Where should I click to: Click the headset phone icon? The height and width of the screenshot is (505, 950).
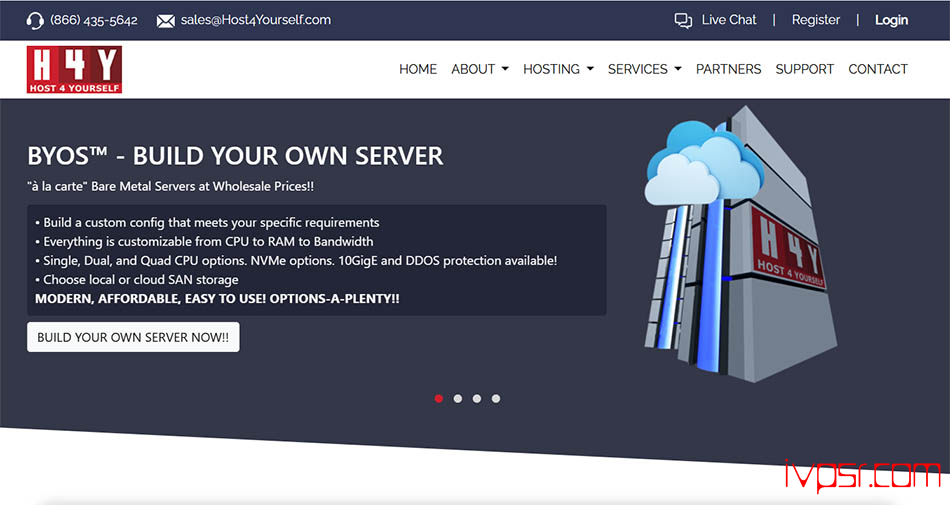(x=35, y=20)
